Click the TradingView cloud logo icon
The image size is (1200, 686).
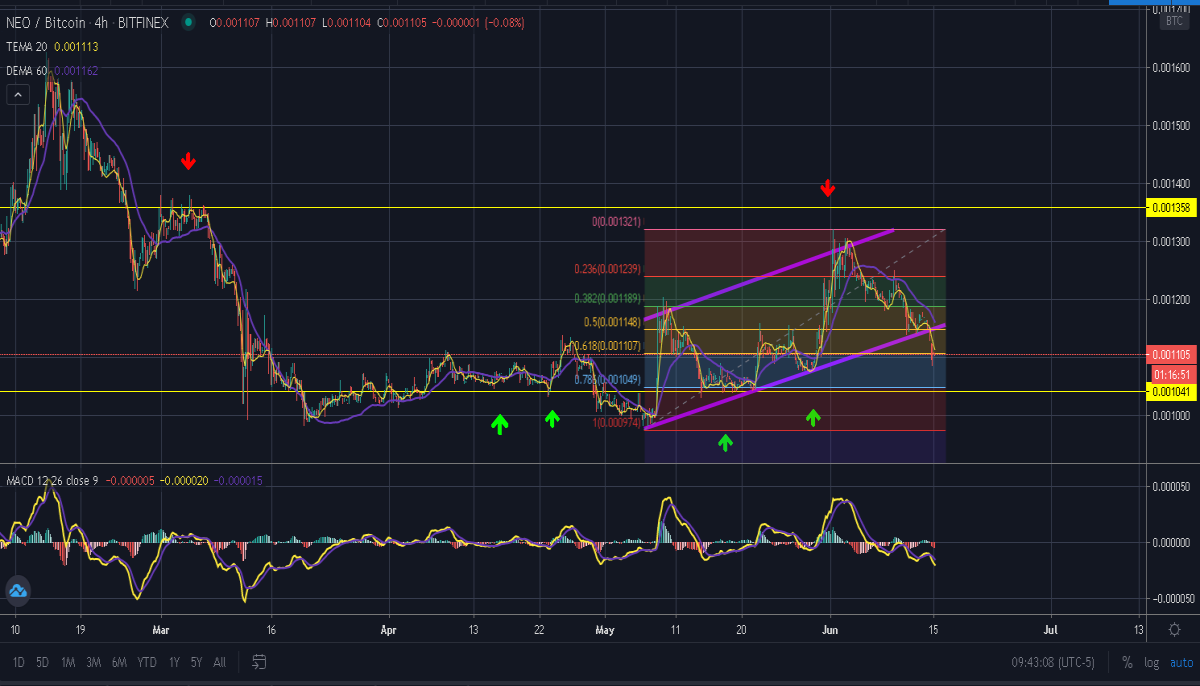pyautogui.click(x=17, y=591)
